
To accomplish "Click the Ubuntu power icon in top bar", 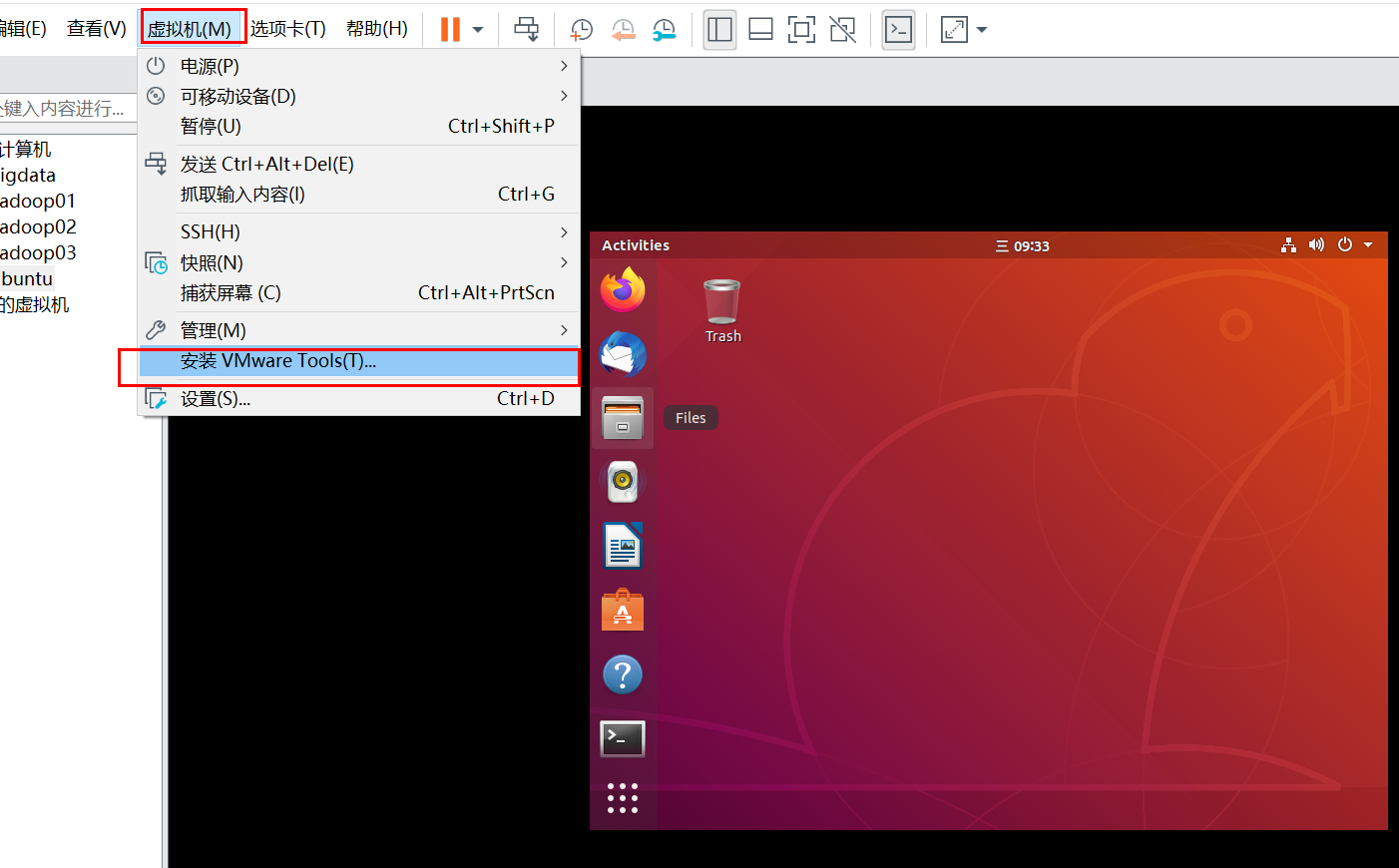I will pos(1345,245).
